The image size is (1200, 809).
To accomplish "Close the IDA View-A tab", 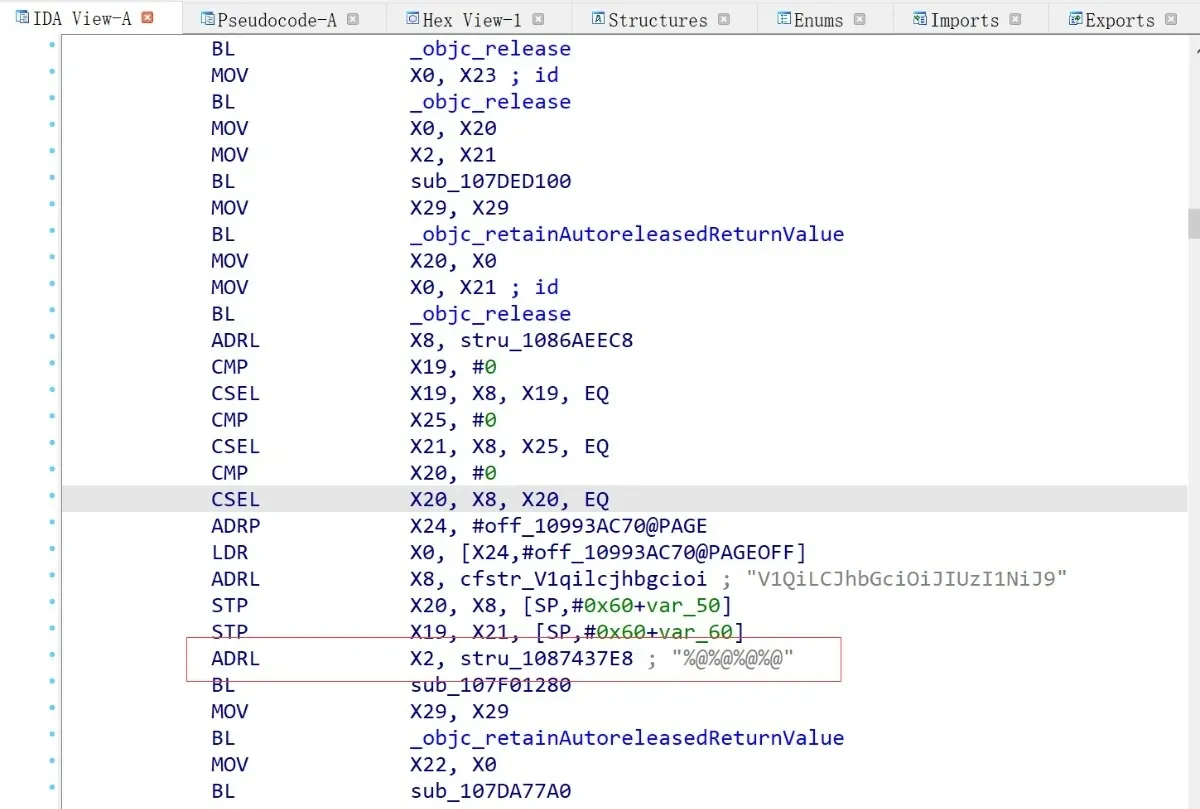I will coord(148,18).
